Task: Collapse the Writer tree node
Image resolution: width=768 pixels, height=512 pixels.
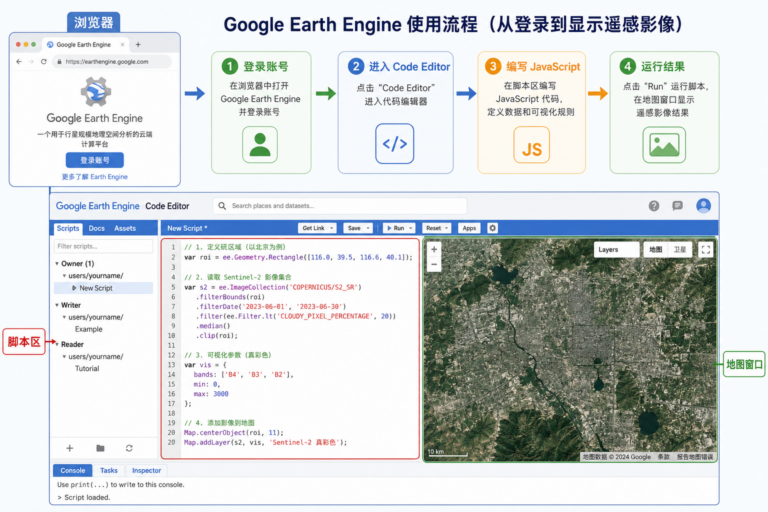Action: point(57,305)
